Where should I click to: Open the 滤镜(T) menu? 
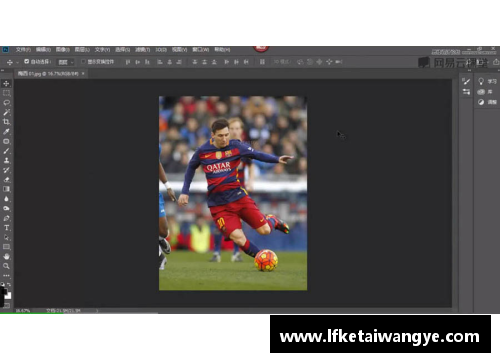[x=142, y=50]
